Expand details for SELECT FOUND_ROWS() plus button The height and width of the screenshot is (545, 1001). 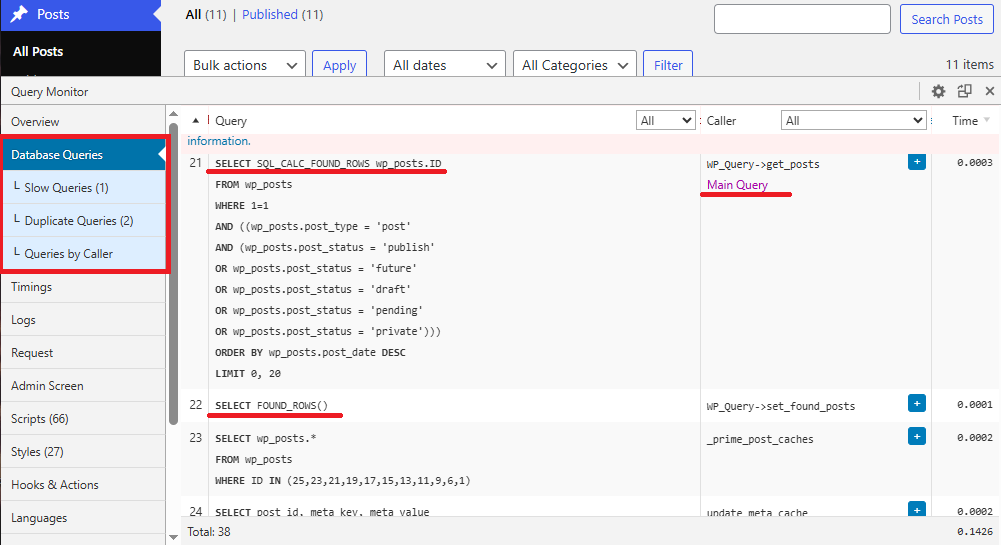(917, 403)
